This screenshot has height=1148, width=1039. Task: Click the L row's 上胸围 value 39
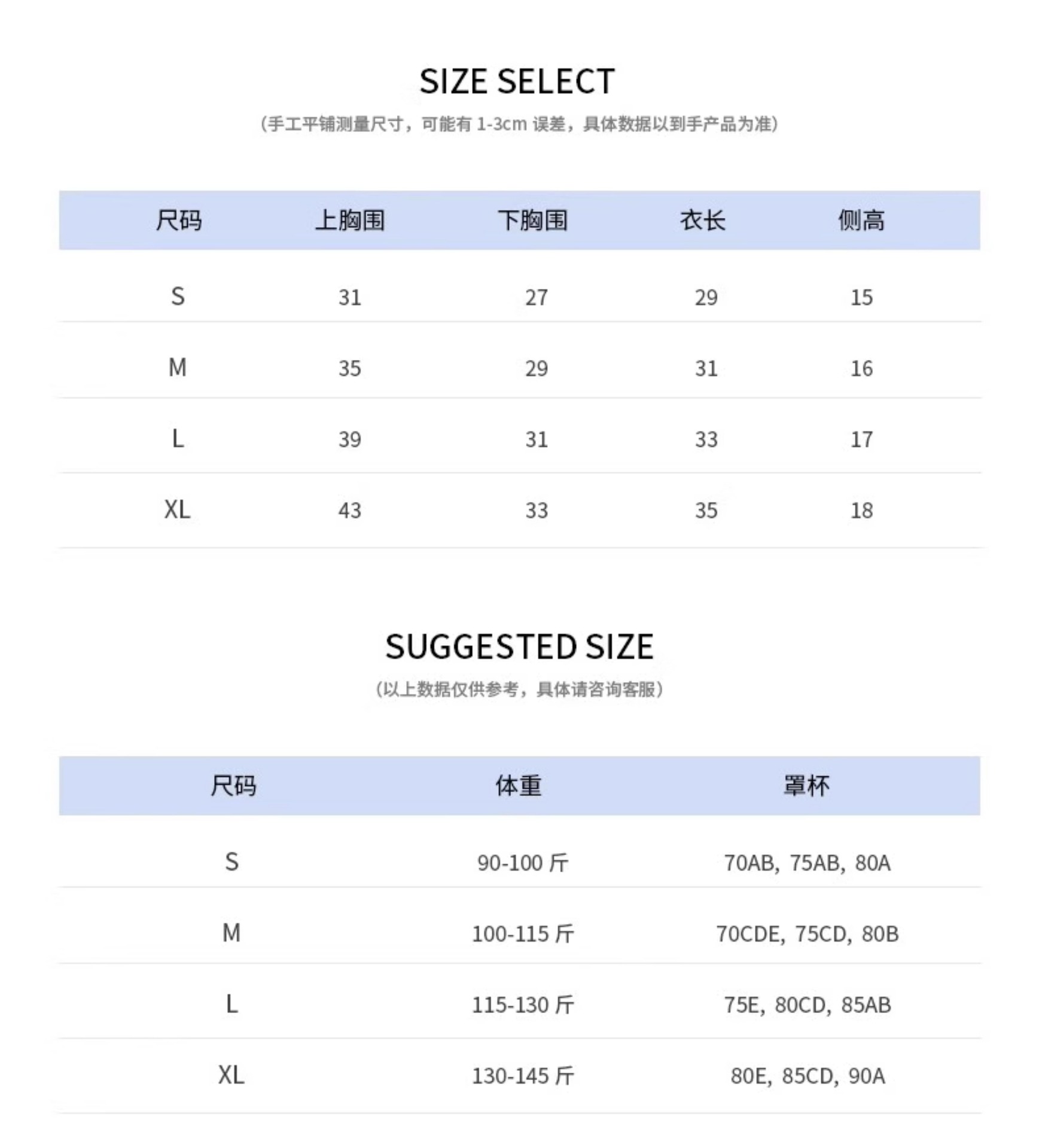click(x=350, y=439)
